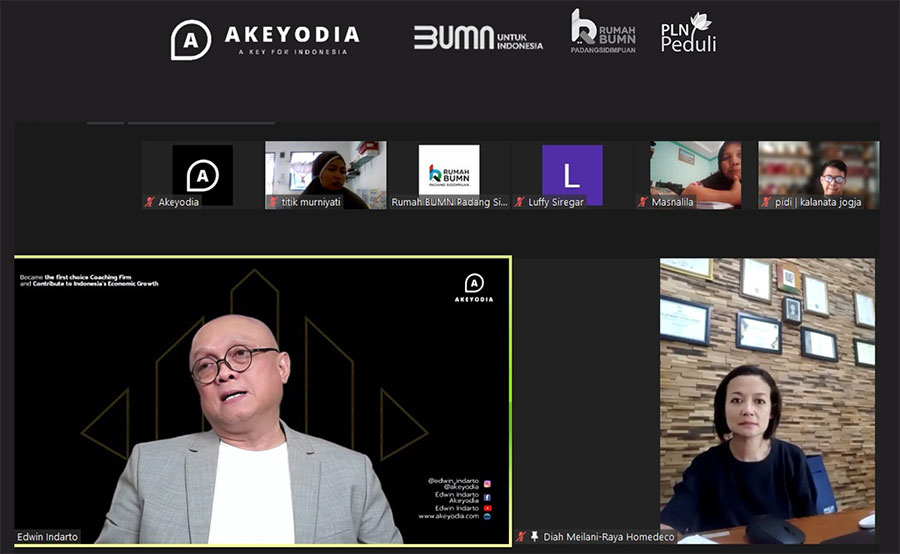Click the muted microphone icon beside Akeyodia
This screenshot has height=554, width=900.
pos(150,202)
